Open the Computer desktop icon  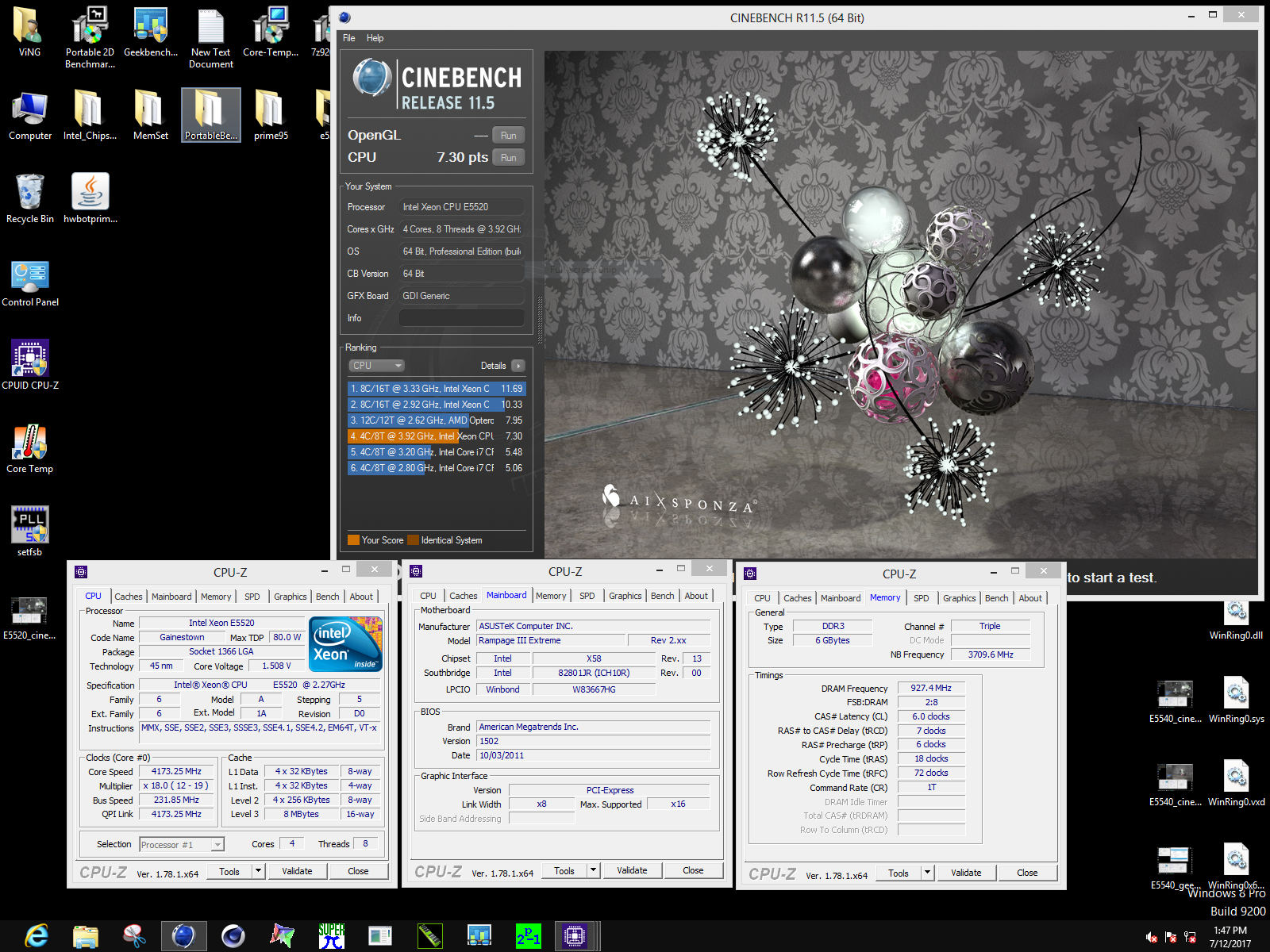pyautogui.click(x=30, y=116)
